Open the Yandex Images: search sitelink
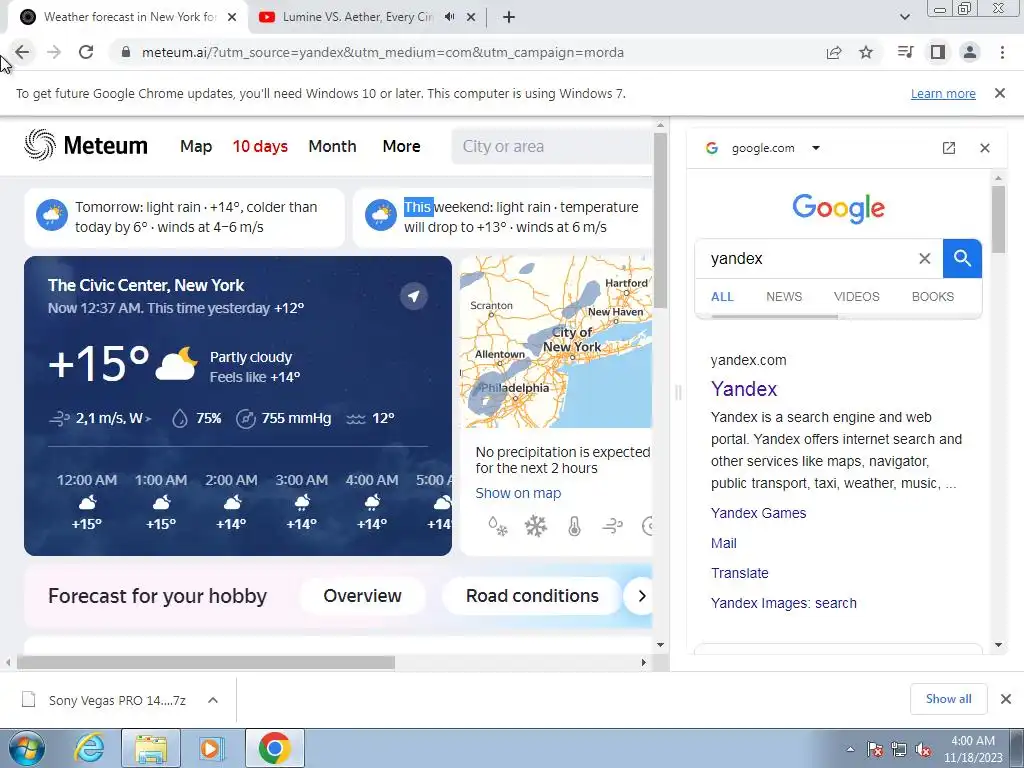Screen dimensions: 1024x768 tap(784, 603)
